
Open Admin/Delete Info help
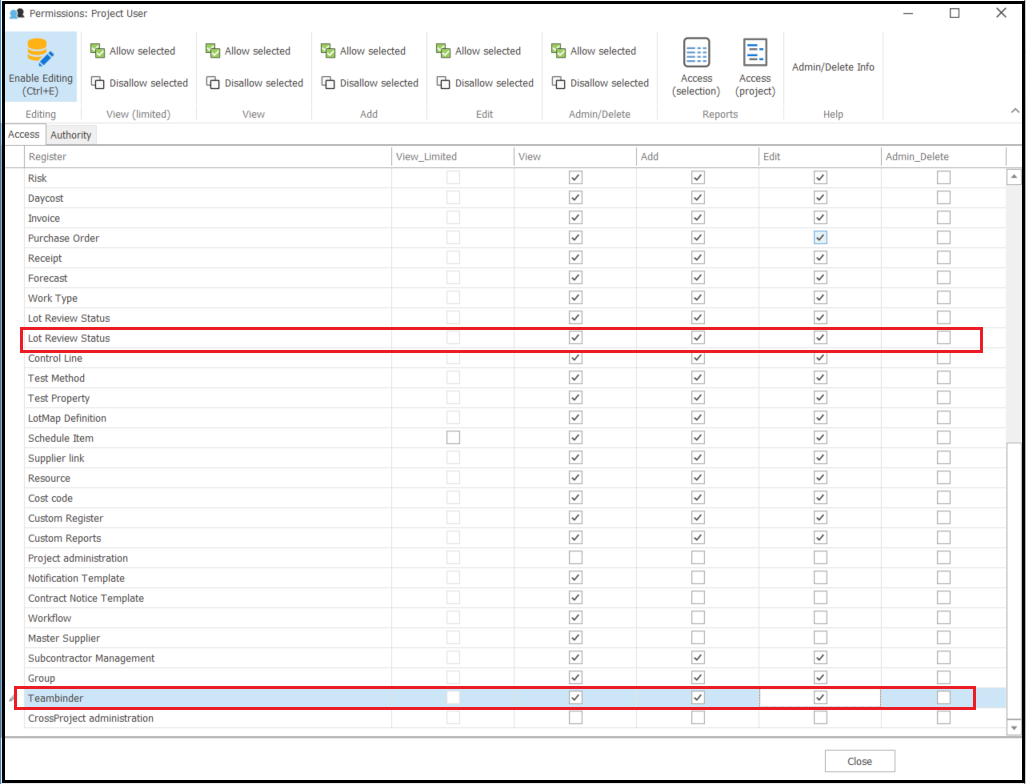(x=833, y=67)
